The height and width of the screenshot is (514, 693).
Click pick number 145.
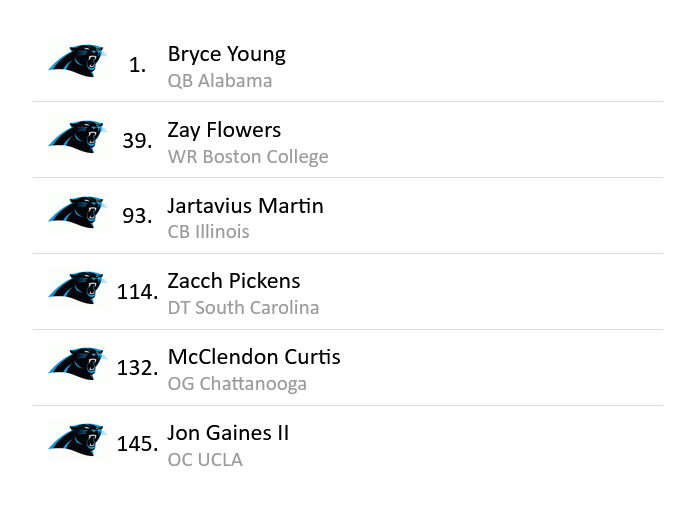click(x=137, y=444)
